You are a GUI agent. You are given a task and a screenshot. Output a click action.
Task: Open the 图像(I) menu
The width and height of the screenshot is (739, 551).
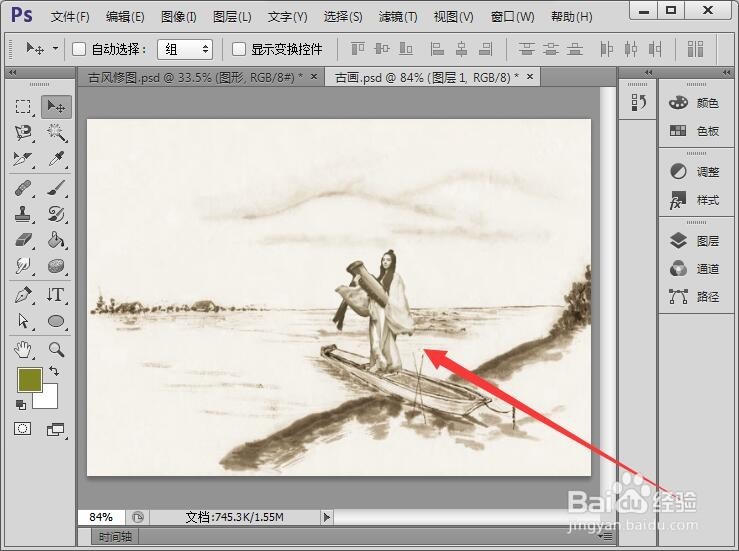179,17
